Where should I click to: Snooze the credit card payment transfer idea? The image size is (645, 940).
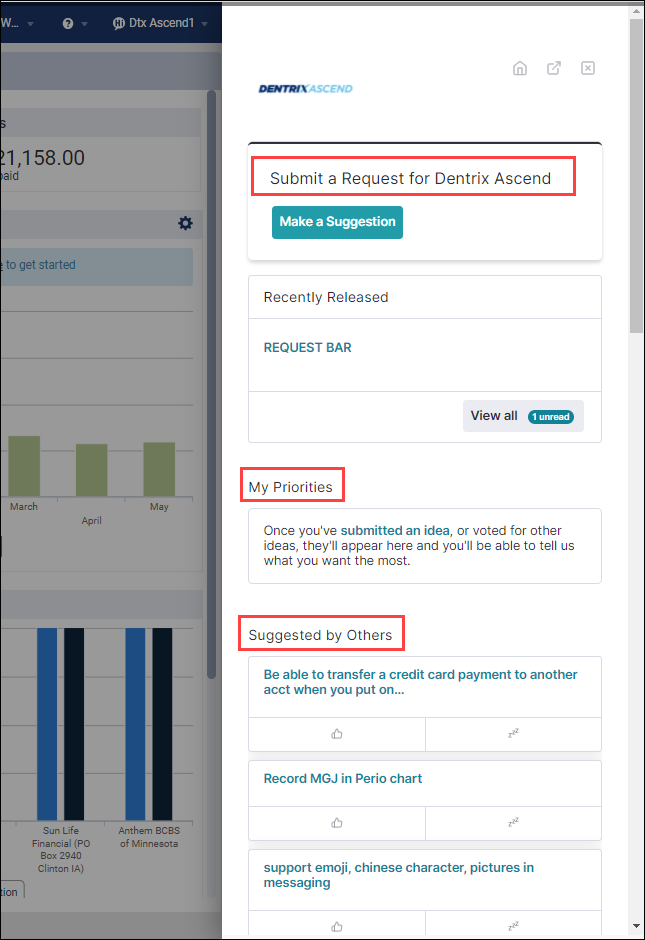pos(513,734)
